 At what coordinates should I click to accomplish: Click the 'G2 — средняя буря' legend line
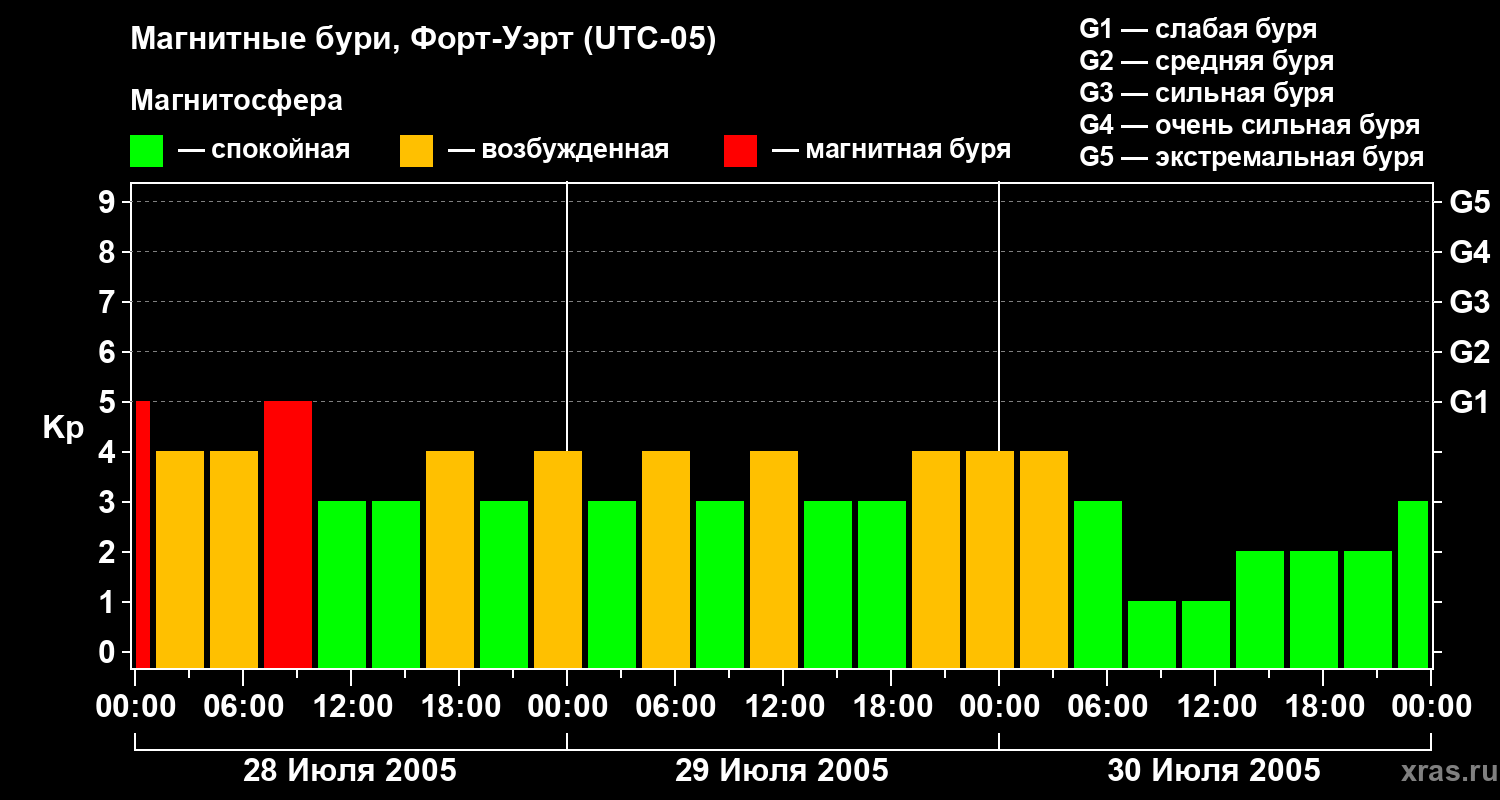point(1206,61)
